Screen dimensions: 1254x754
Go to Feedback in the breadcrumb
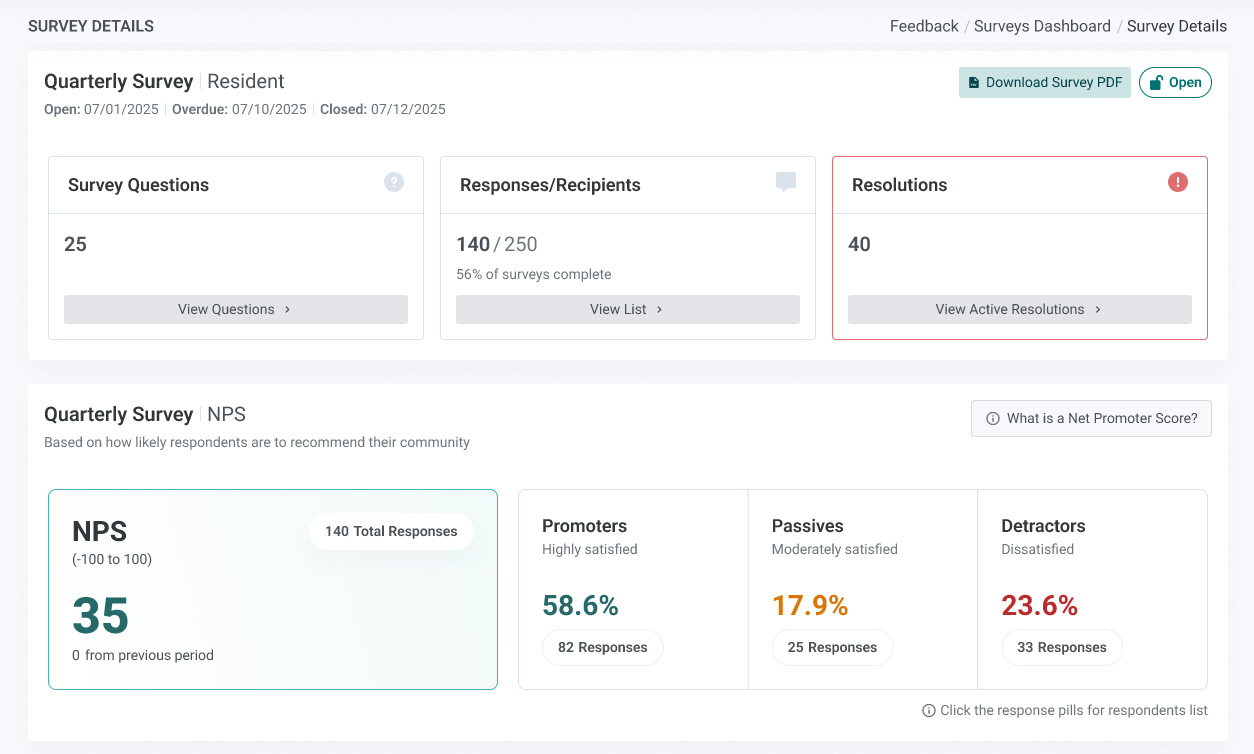point(924,27)
